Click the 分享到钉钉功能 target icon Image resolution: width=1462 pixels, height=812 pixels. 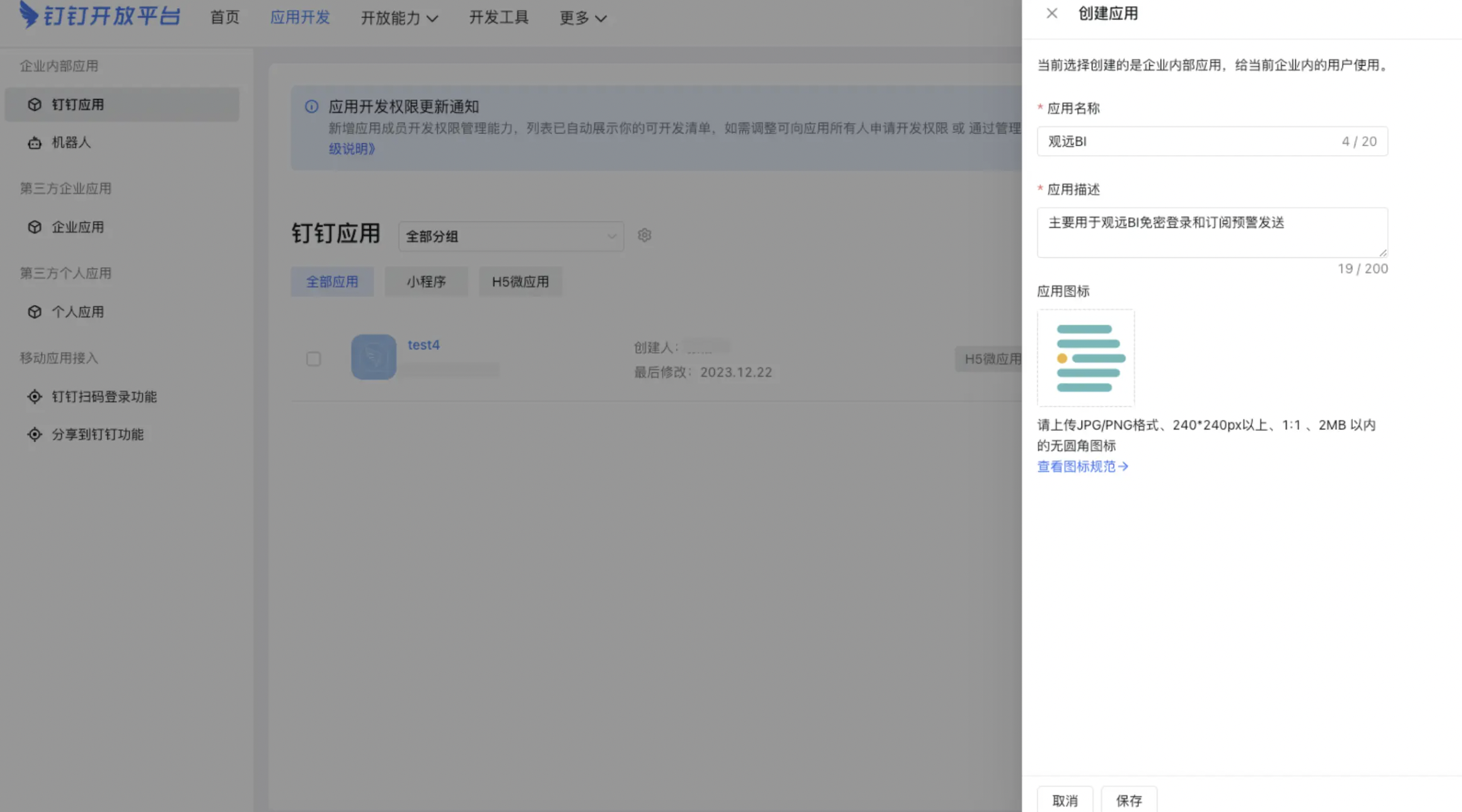(x=34, y=434)
